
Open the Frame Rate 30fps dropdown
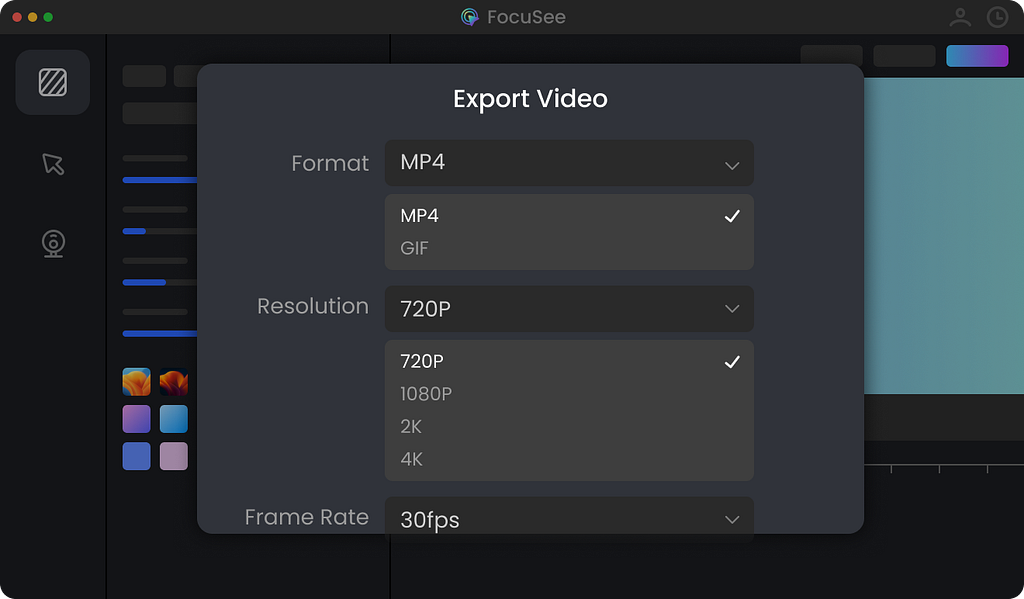[569, 518]
